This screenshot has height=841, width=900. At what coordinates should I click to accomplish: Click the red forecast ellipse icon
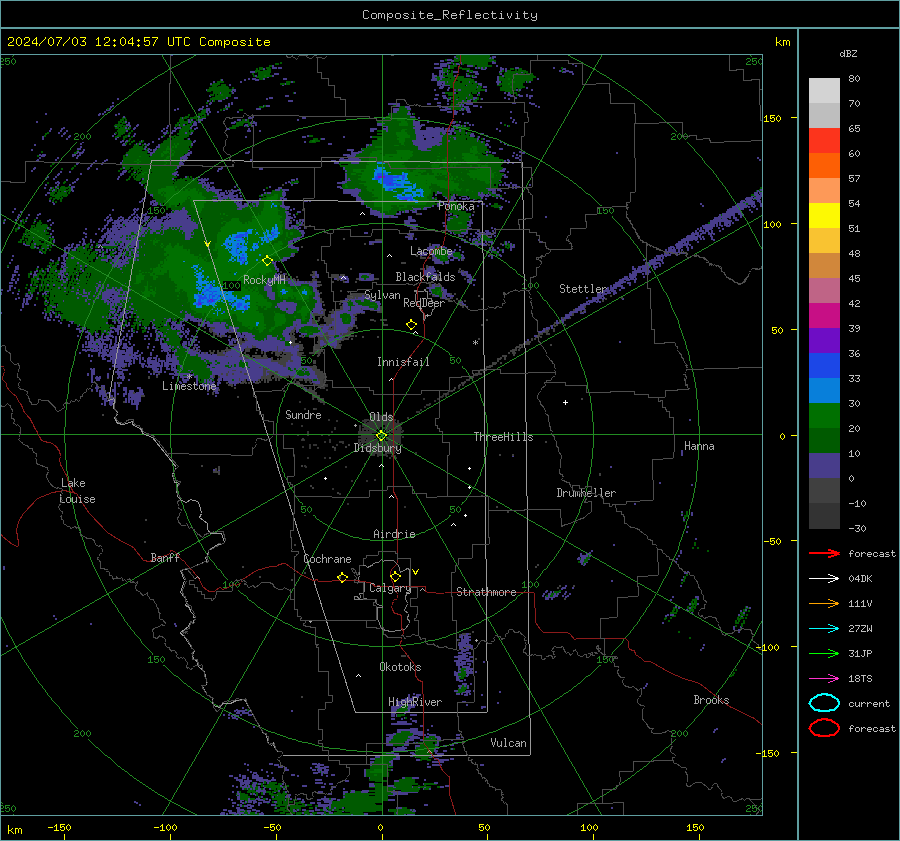pos(824,728)
